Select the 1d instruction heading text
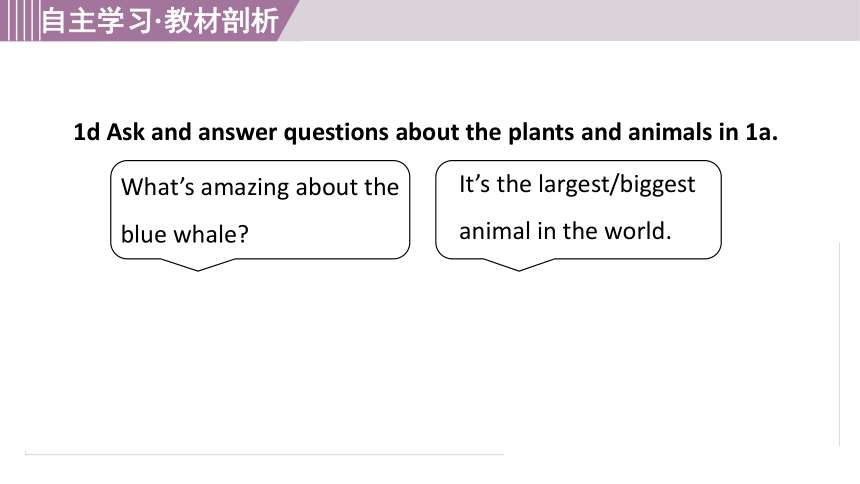 tap(426, 132)
